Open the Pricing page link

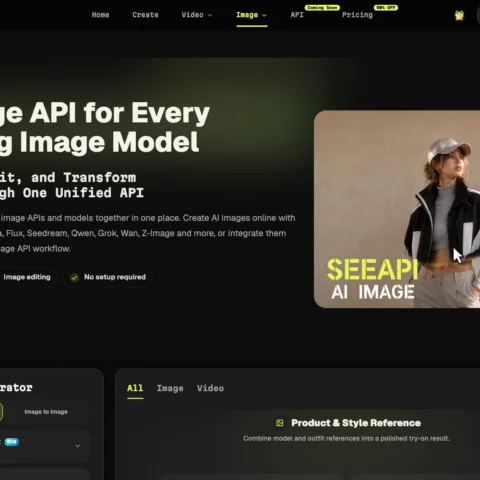click(x=357, y=15)
